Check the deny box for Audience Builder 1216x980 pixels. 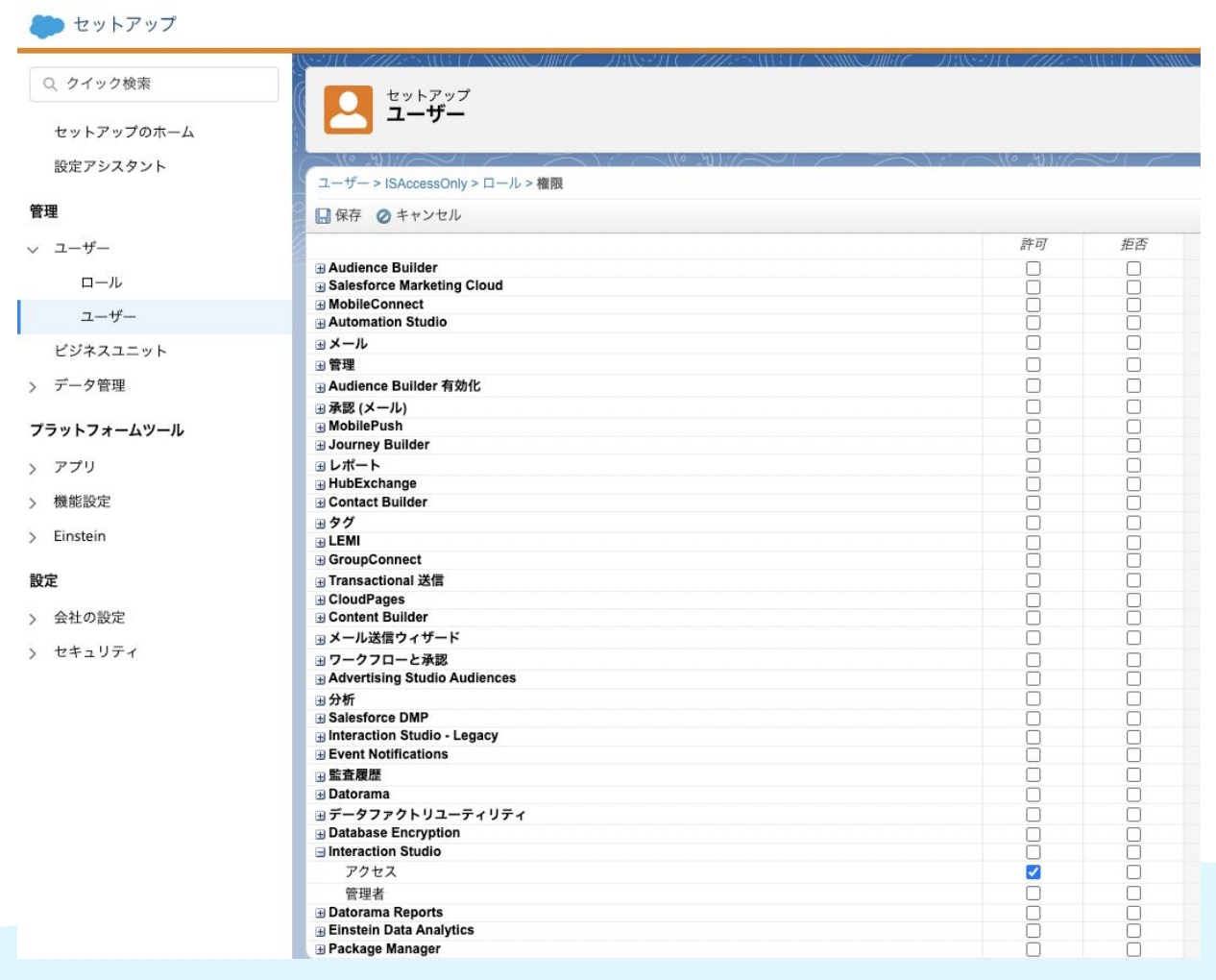pyautogui.click(x=1133, y=269)
